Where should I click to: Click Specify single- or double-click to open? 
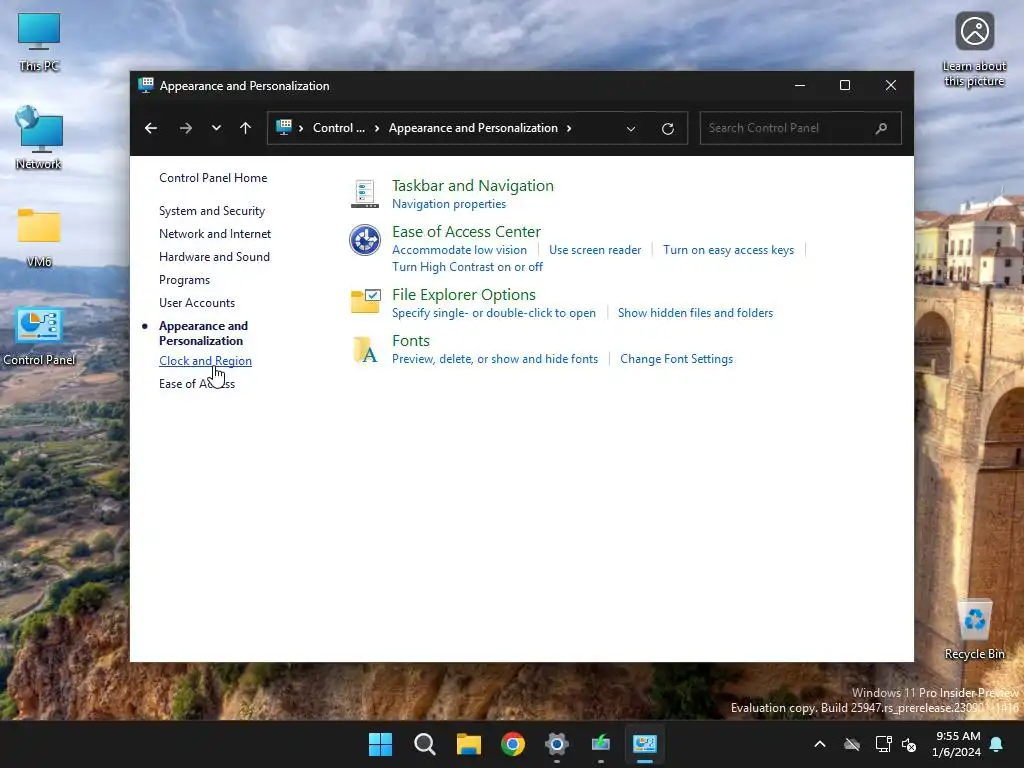[x=494, y=313]
